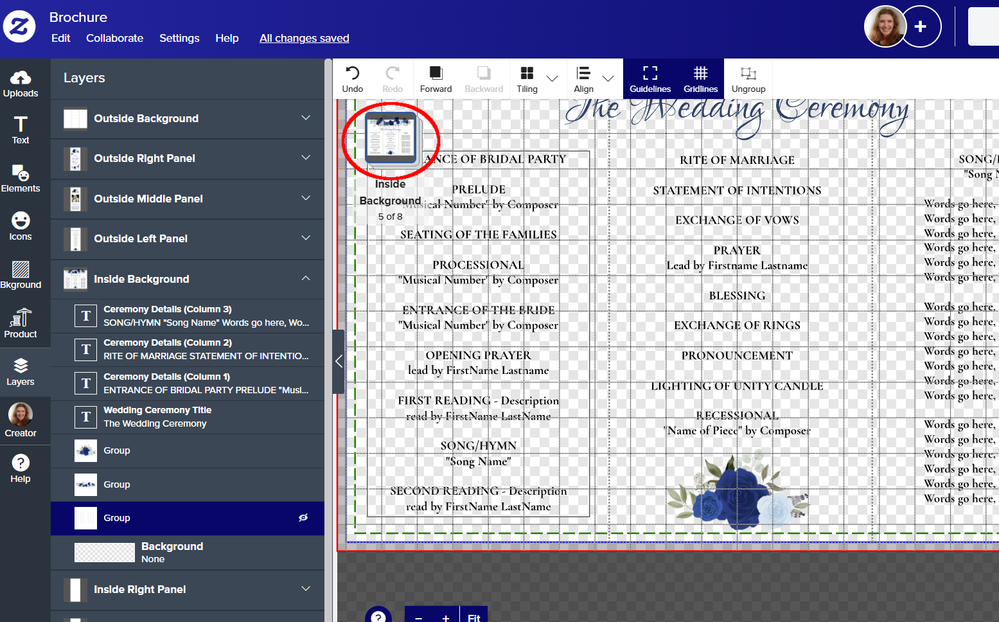The width and height of the screenshot is (999, 622).
Task: Click the Layers panel heading
Action: (x=84, y=78)
